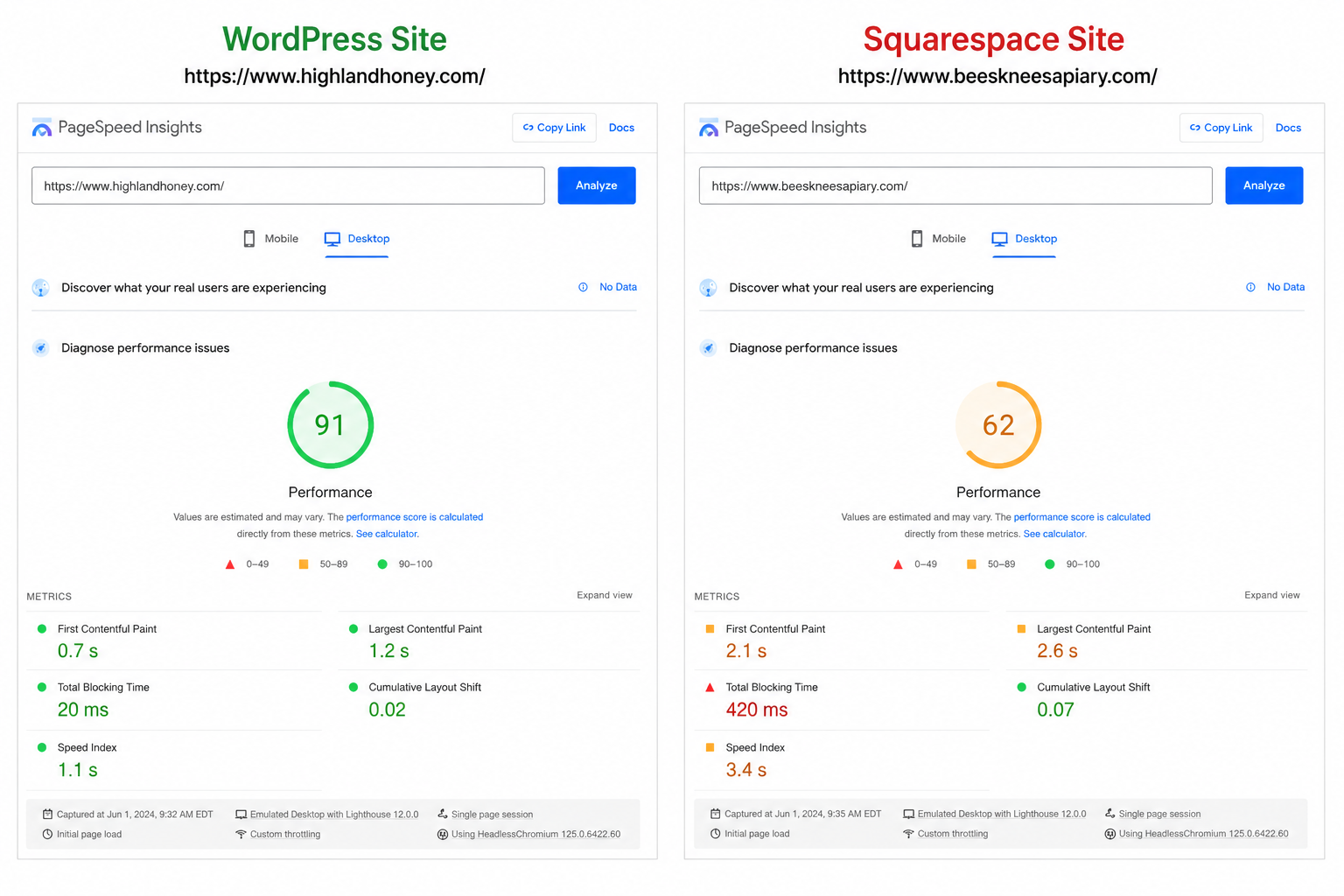This screenshot has width=1344, height=896.
Task: Click Cumulative Layout Shift value 0.07
Action: pyautogui.click(x=1056, y=710)
